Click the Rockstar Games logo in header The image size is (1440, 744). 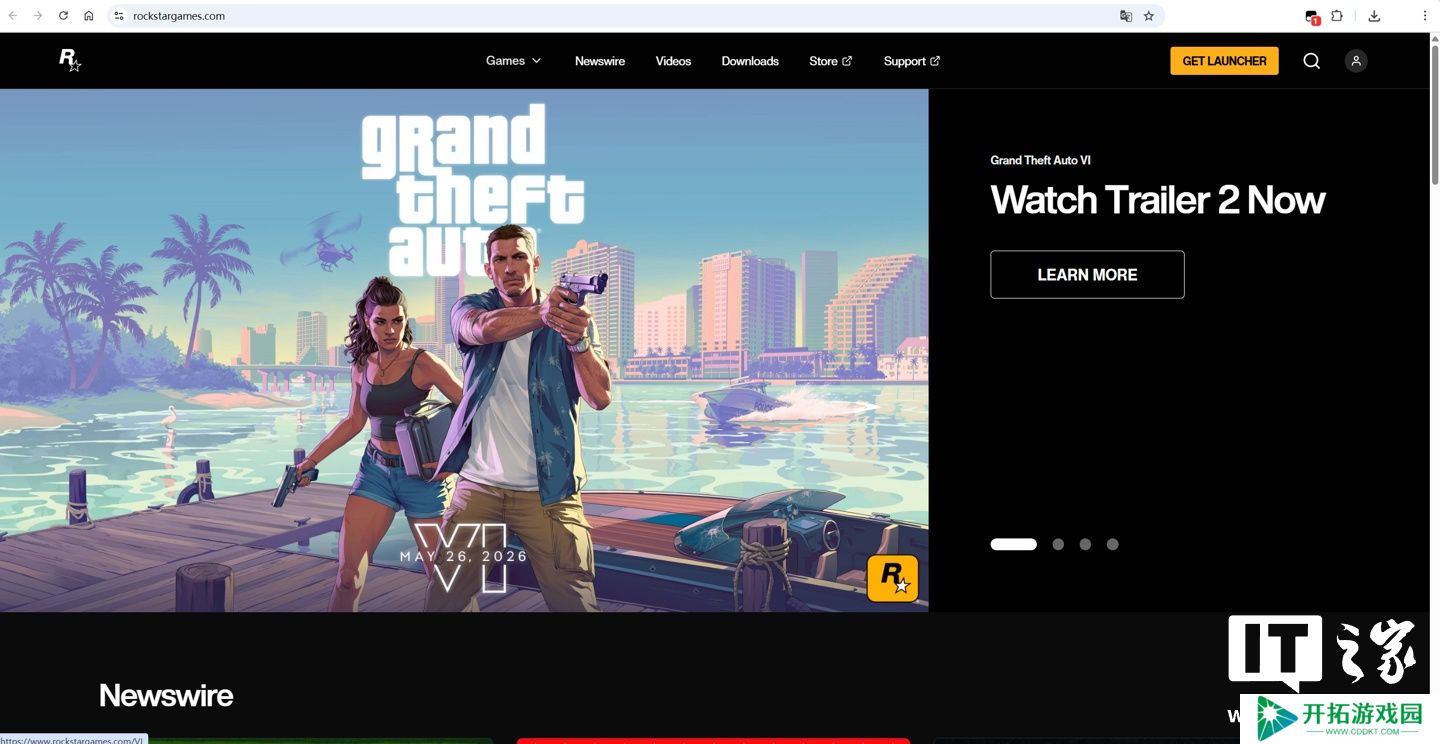(69, 60)
